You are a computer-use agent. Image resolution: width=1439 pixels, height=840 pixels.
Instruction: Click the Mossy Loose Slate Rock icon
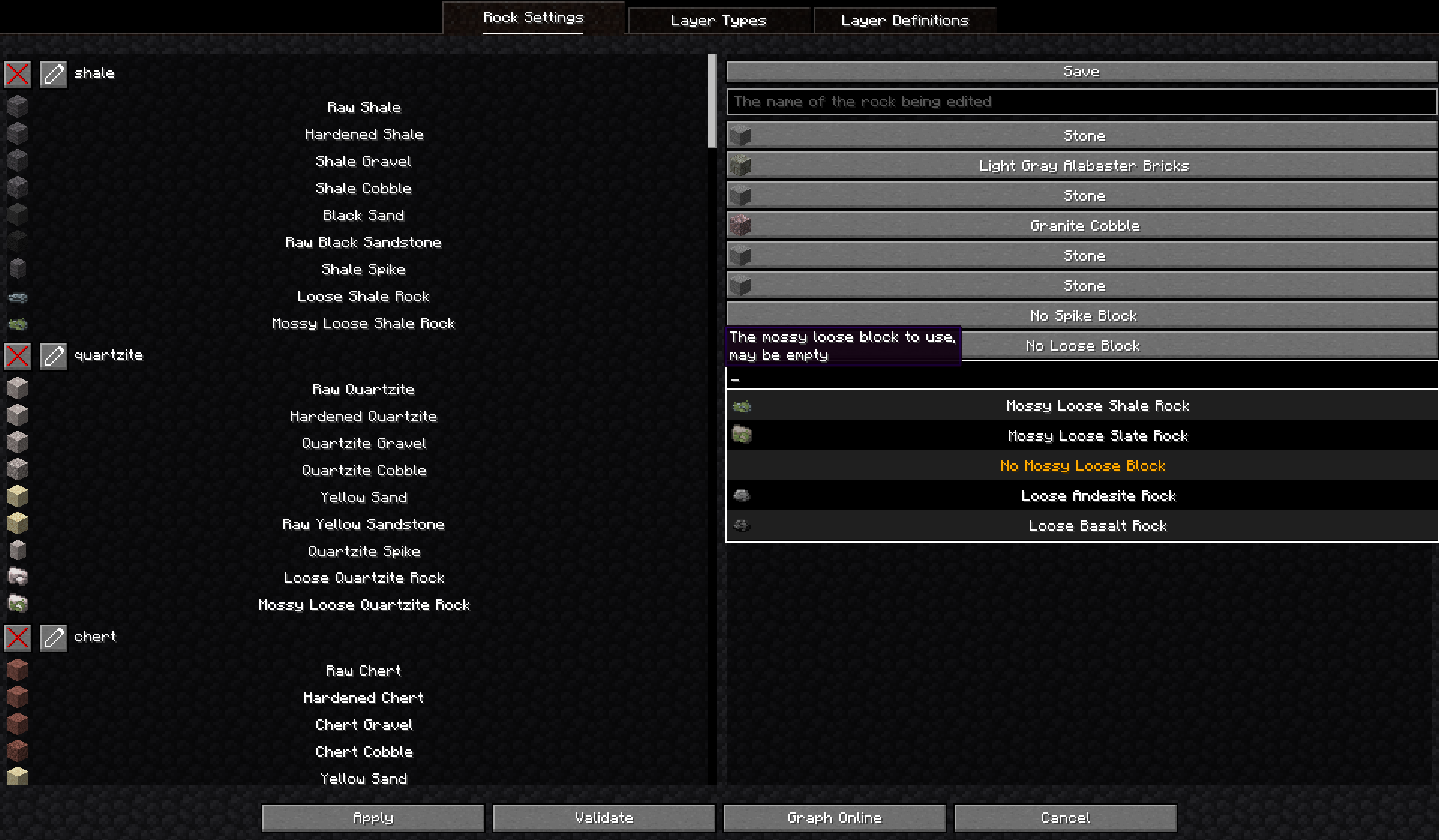click(742, 435)
